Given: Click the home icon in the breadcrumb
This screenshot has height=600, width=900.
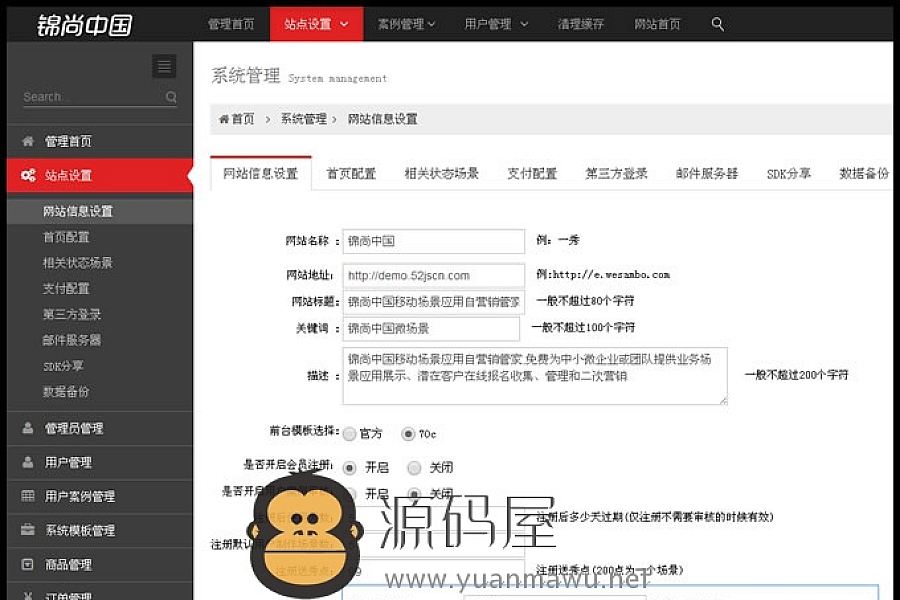Looking at the screenshot, I should [224, 119].
